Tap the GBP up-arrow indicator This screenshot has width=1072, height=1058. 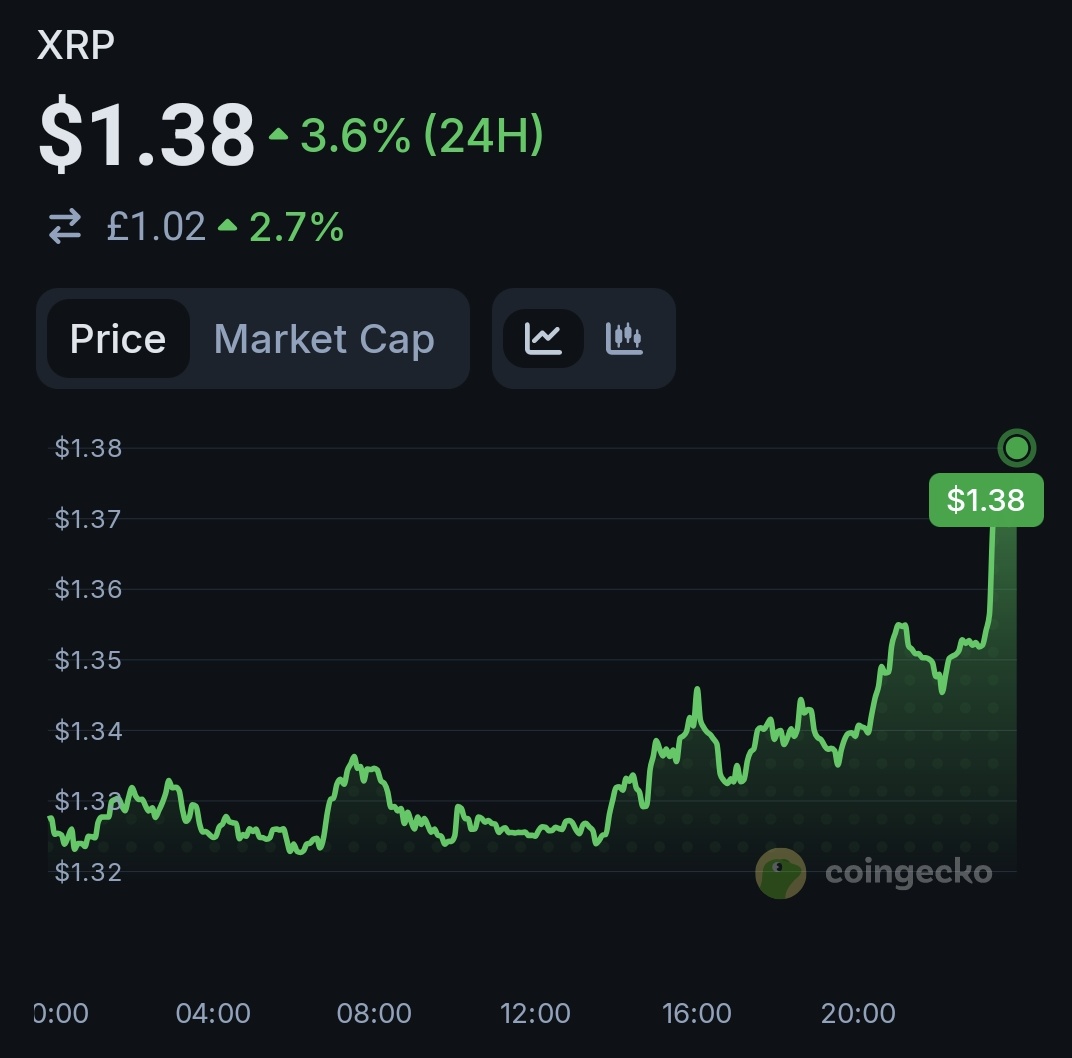tap(228, 227)
